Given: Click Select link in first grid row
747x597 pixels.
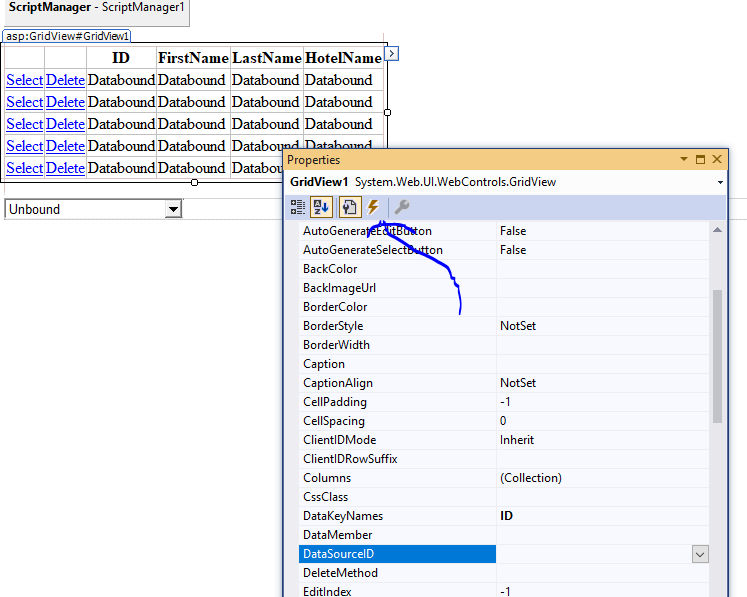Looking at the screenshot, I should 25,80.
